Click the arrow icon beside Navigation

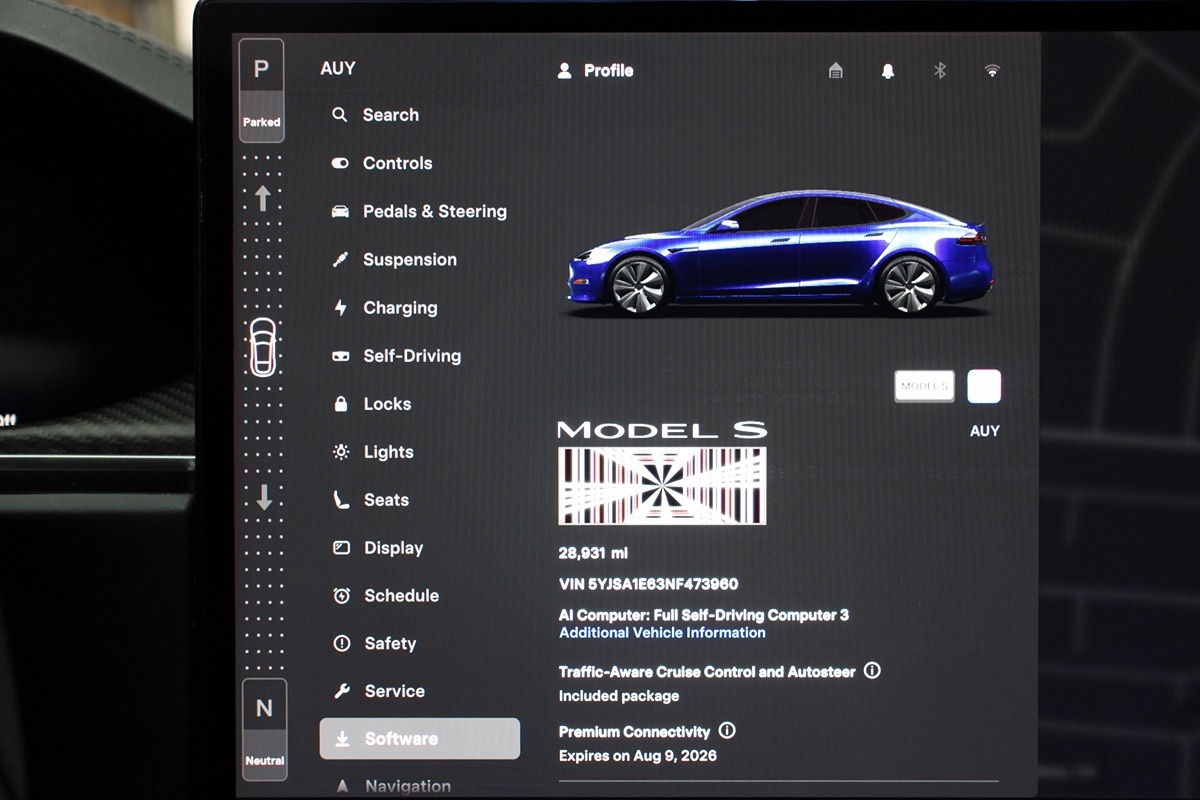pyautogui.click(x=342, y=787)
